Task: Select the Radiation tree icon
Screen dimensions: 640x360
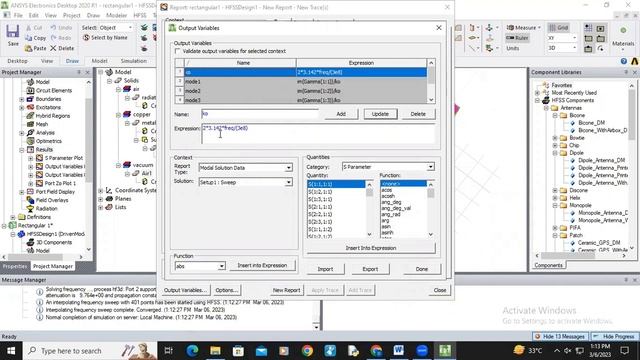Action: [30, 209]
